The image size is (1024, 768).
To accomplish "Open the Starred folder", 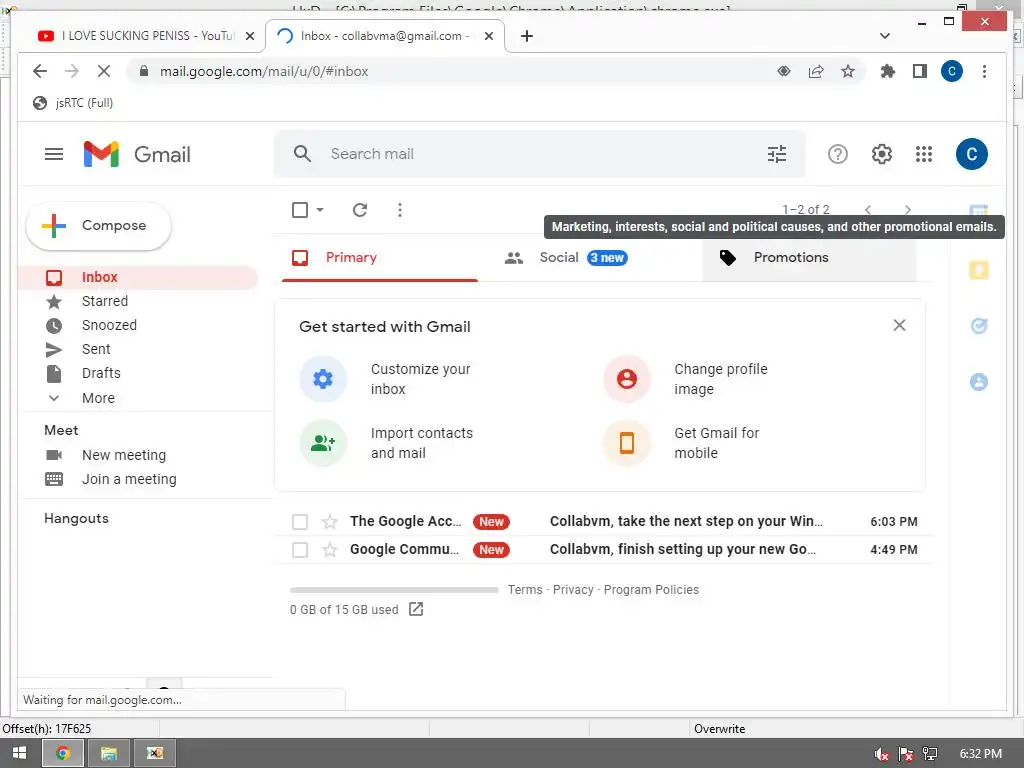I will pyautogui.click(x=104, y=301).
